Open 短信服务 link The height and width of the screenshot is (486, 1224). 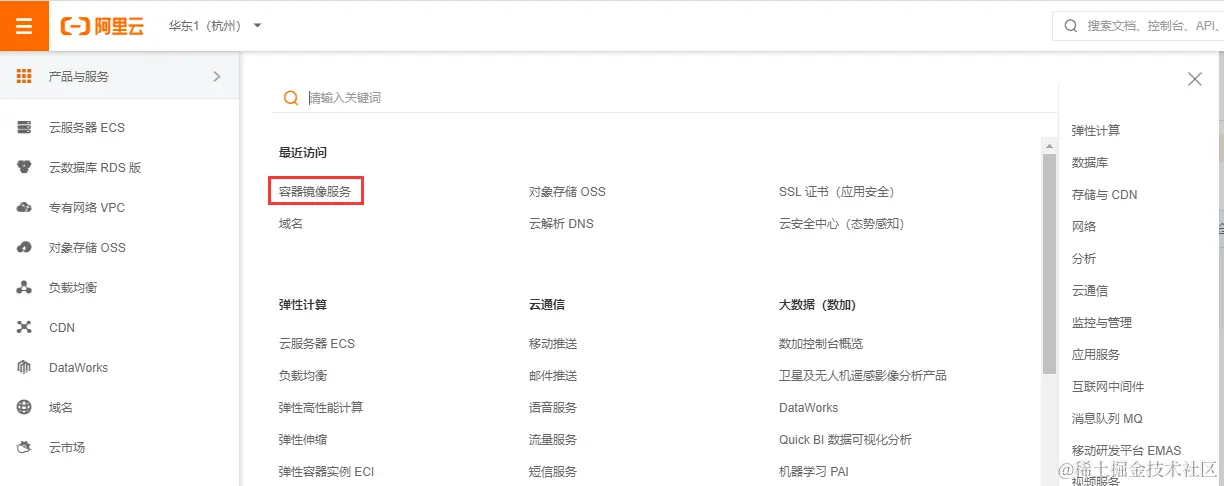pyautogui.click(x=553, y=471)
